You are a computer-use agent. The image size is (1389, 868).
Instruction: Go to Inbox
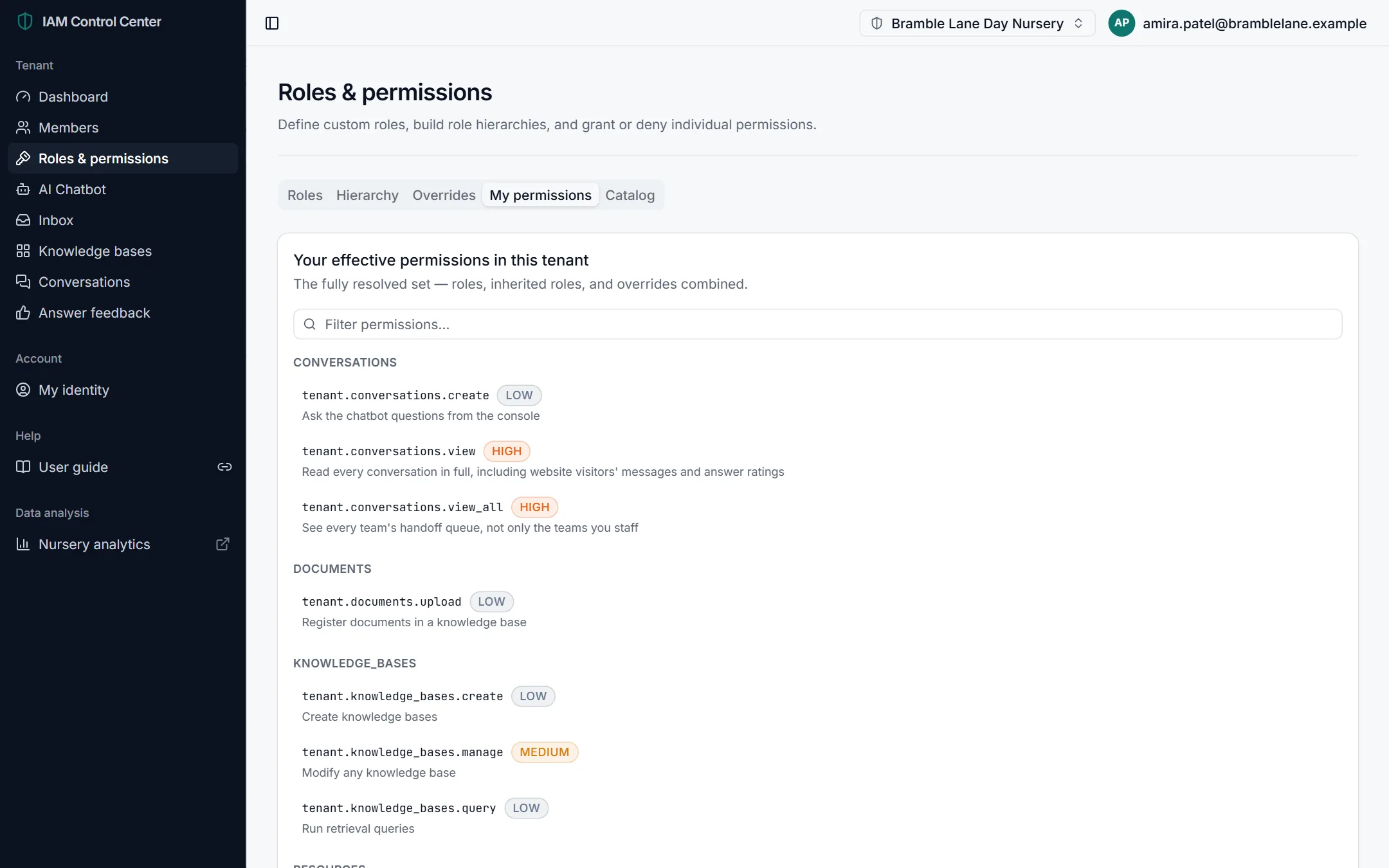click(123, 220)
